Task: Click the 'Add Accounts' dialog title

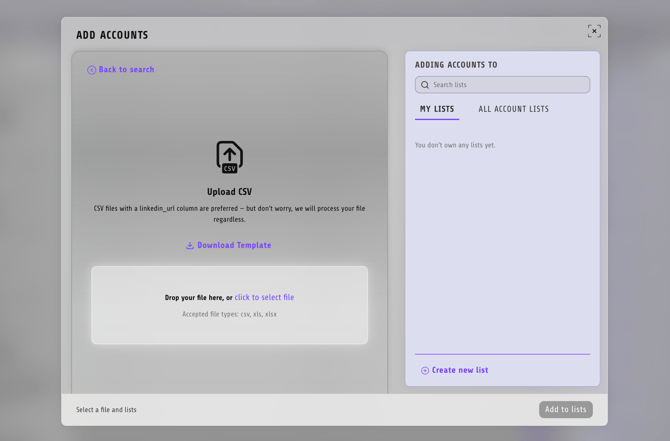Action: pyautogui.click(x=112, y=35)
